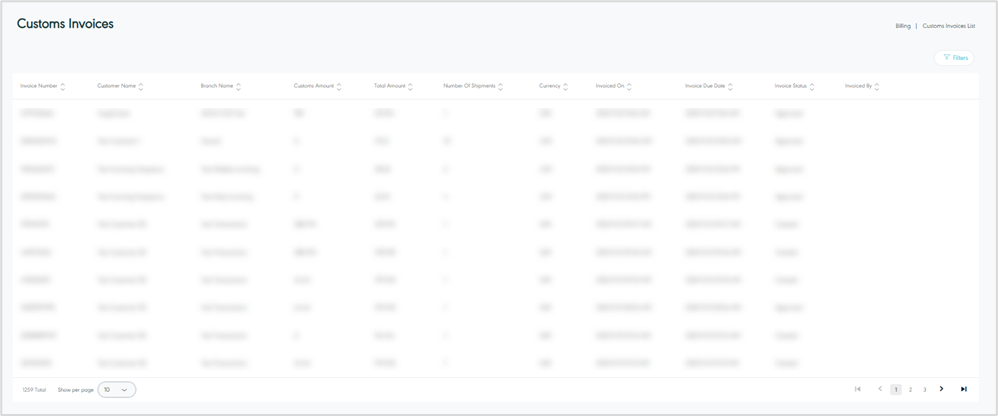998x416 pixels.
Task: Sort by Invoiced On arrows
Action: click(x=630, y=87)
